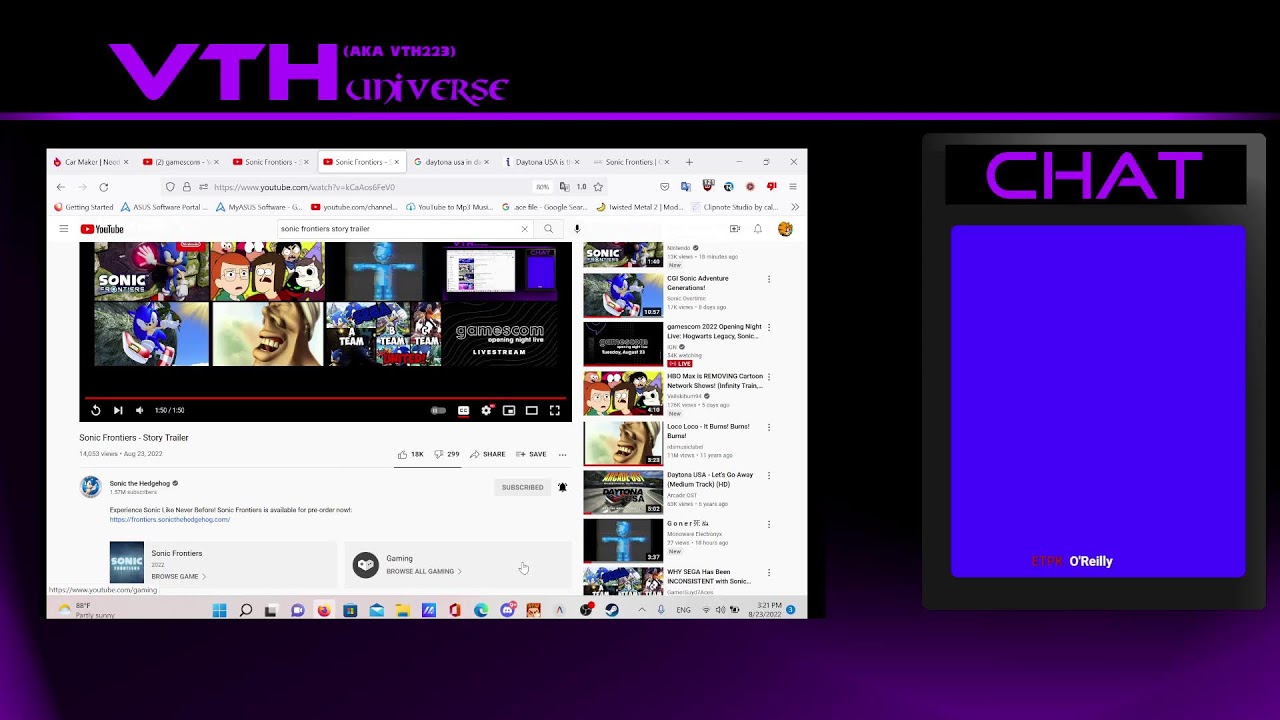Open the video settings gear
The height and width of the screenshot is (720, 1280).
pyautogui.click(x=486, y=410)
